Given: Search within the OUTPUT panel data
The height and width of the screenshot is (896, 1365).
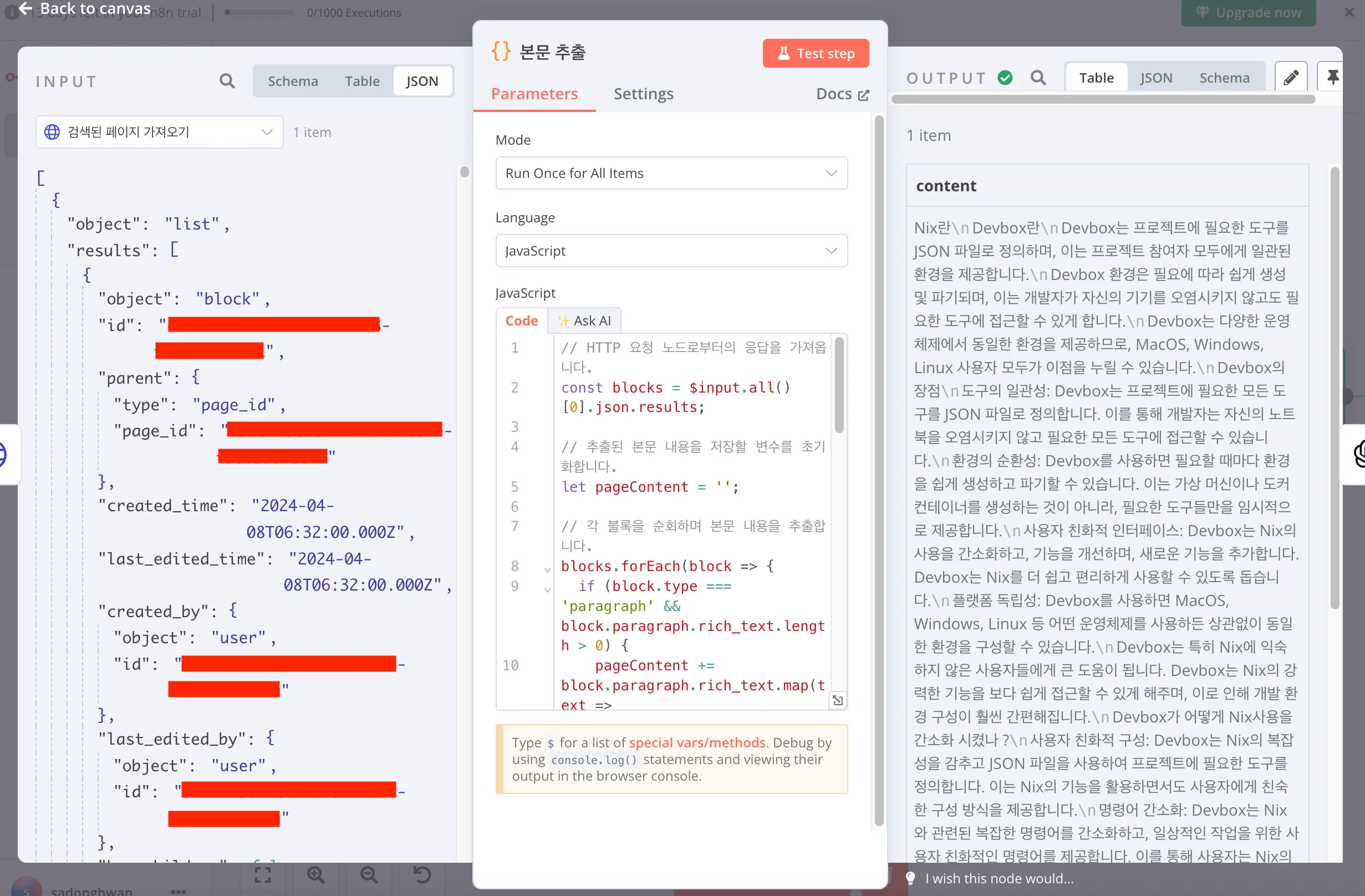Looking at the screenshot, I should 1038,78.
